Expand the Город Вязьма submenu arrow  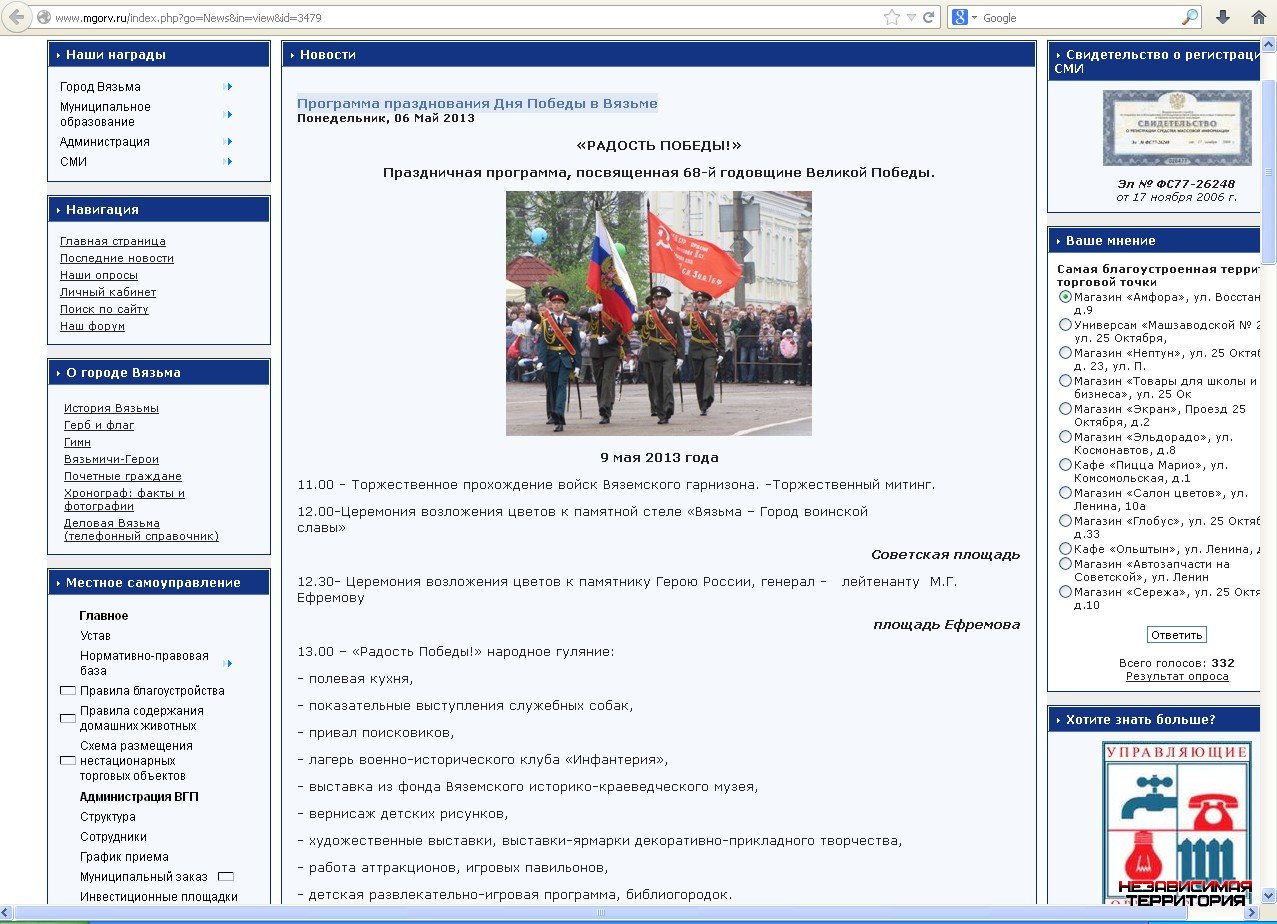(x=228, y=87)
